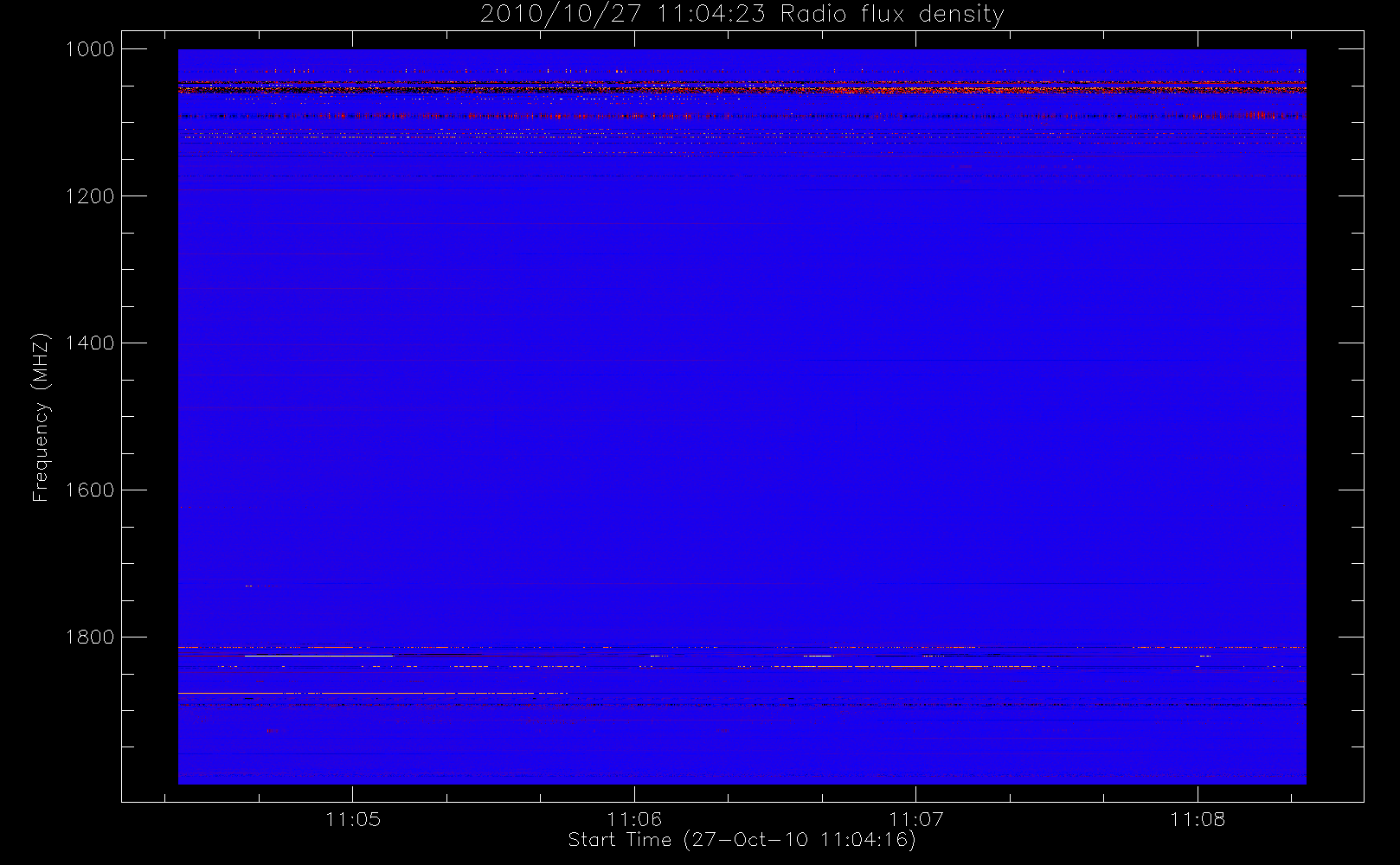This screenshot has width=1400, height=865.
Task: Click the 1800 frequency tick label
Action: pyautogui.click(x=90, y=638)
